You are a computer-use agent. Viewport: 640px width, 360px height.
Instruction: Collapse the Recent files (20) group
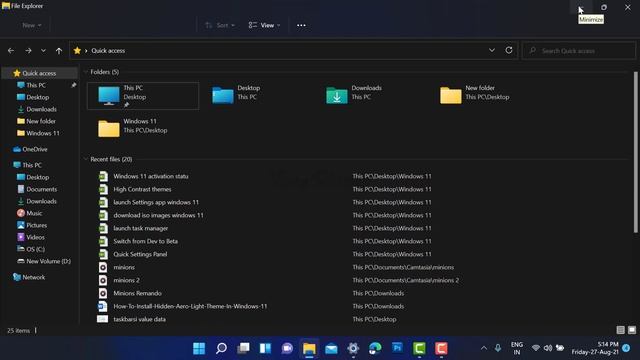(x=85, y=159)
